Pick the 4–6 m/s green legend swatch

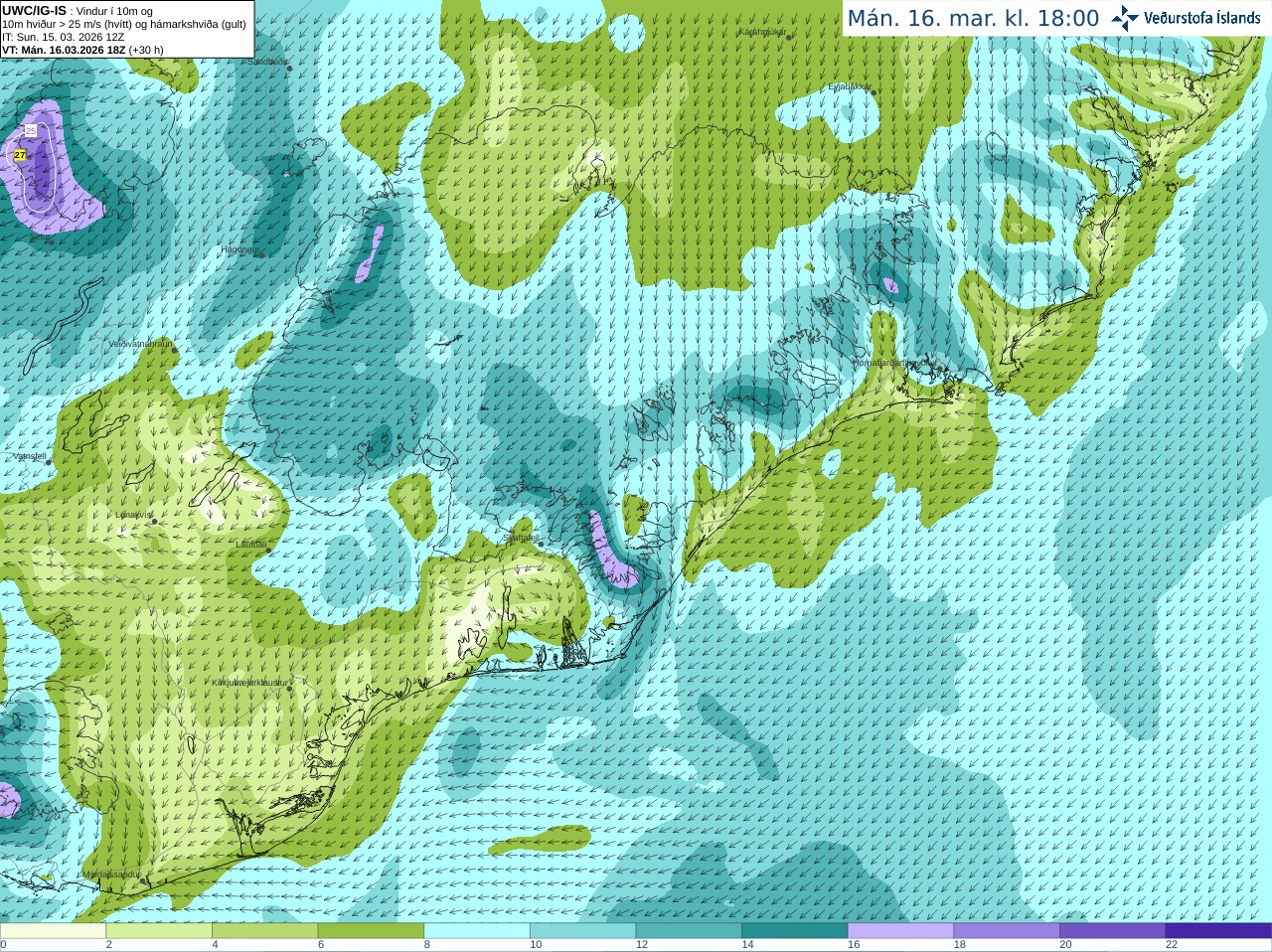click(x=264, y=930)
